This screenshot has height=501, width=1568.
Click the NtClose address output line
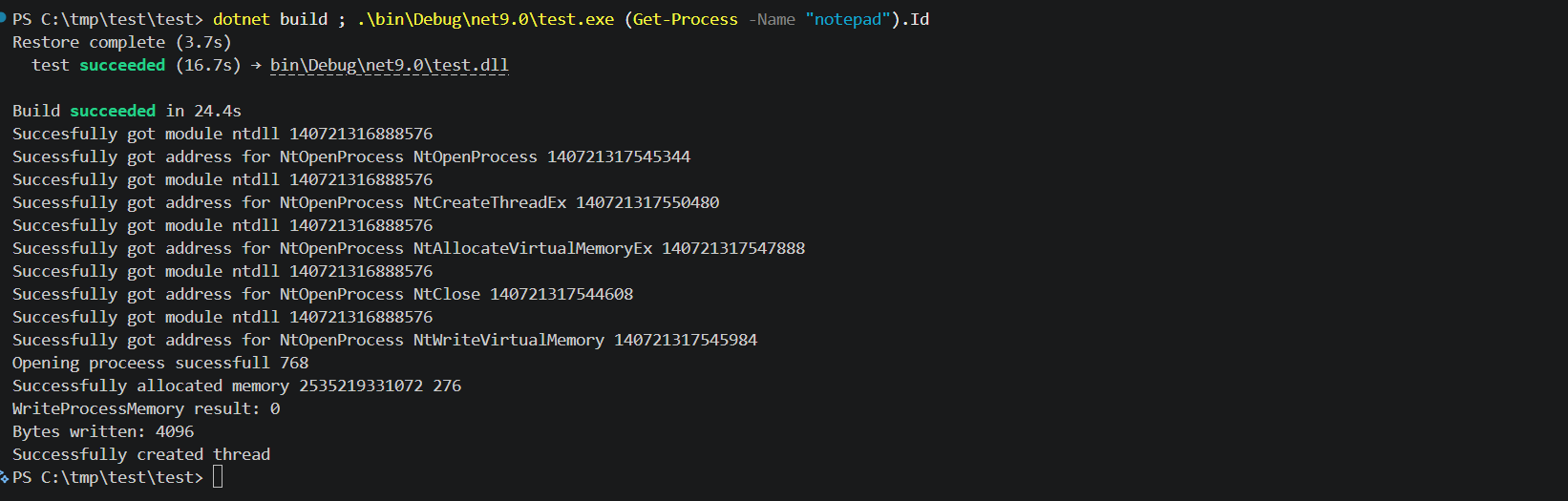pyautogui.click(x=323, y=294)
